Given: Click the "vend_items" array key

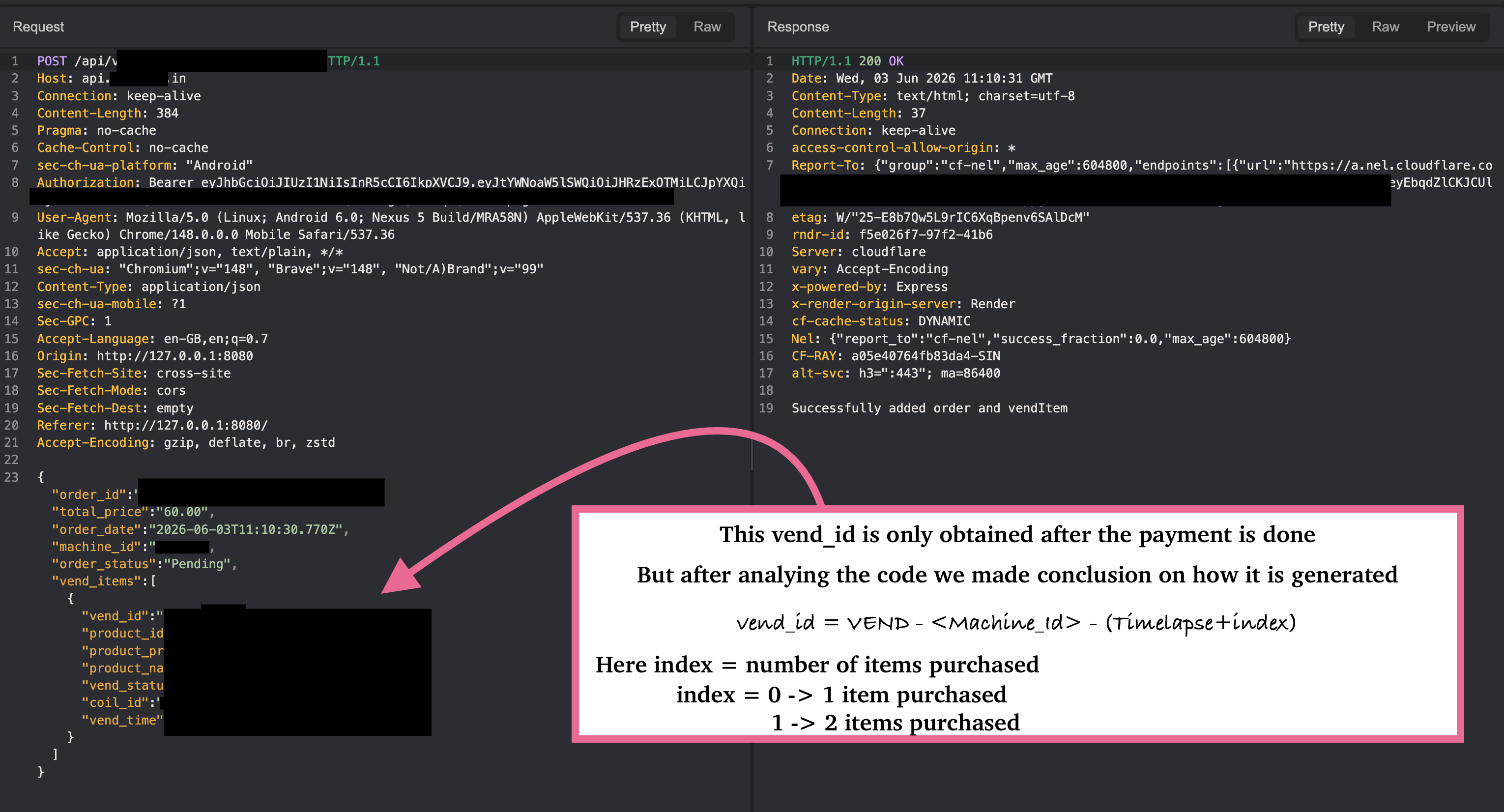Looking at the screenshot, I should [x=96, y=581].
